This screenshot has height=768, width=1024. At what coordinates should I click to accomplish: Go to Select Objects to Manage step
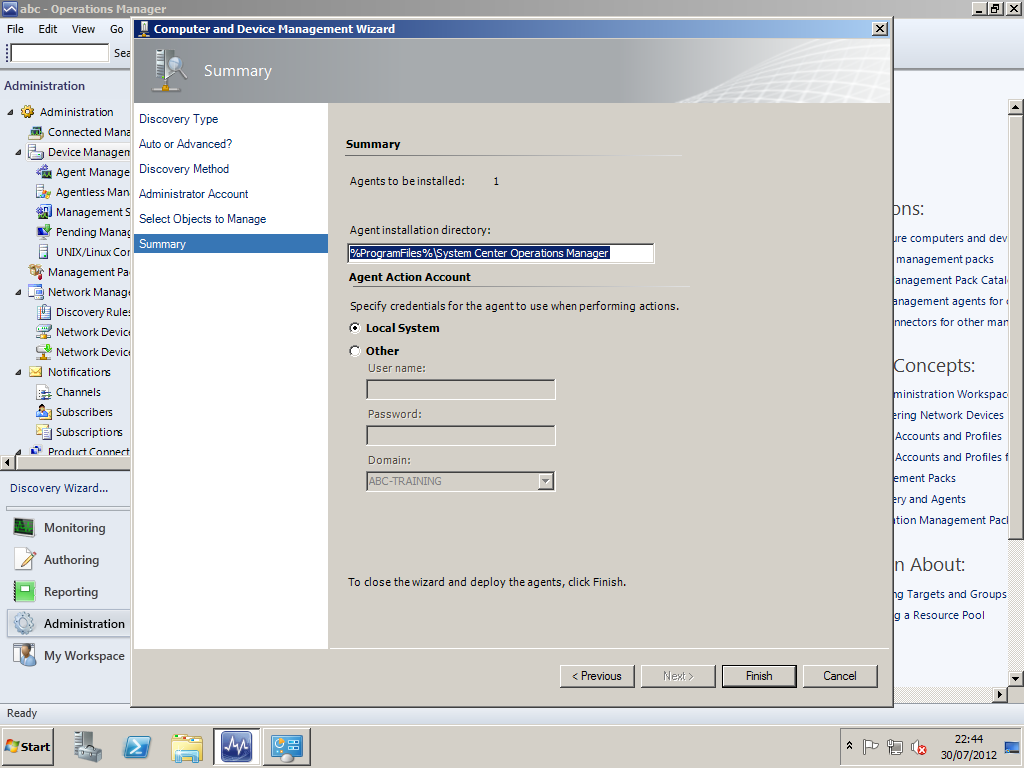click(x=202, y=219)
